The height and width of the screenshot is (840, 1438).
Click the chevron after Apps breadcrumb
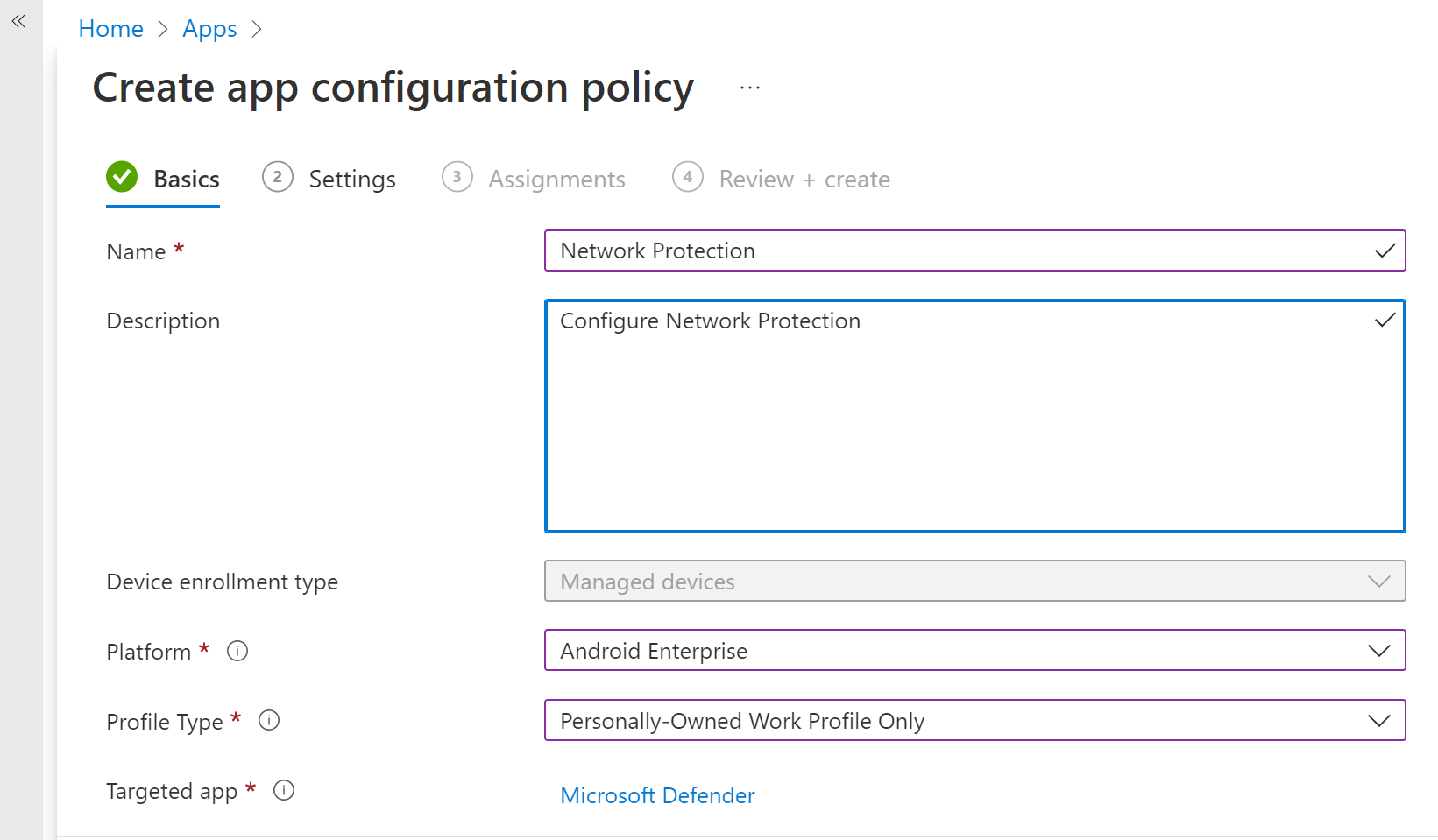tap(257, 30)
